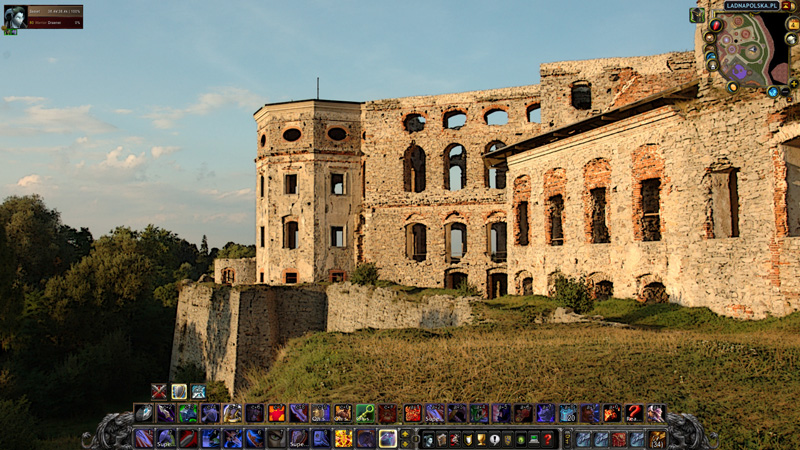Click the green key action button

365,413
